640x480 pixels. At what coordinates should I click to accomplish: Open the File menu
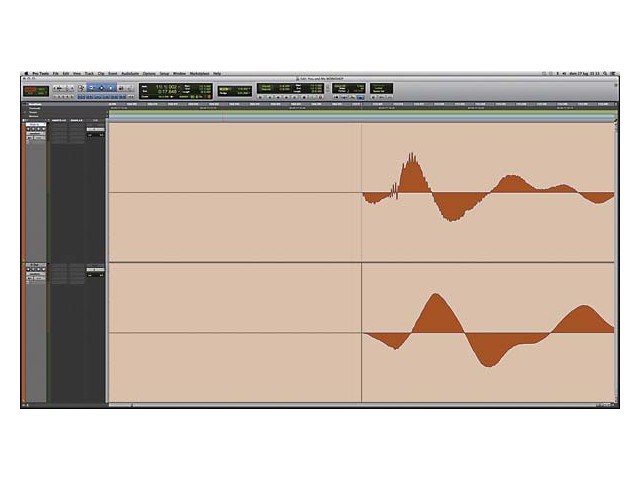click(x=56, y=73)
